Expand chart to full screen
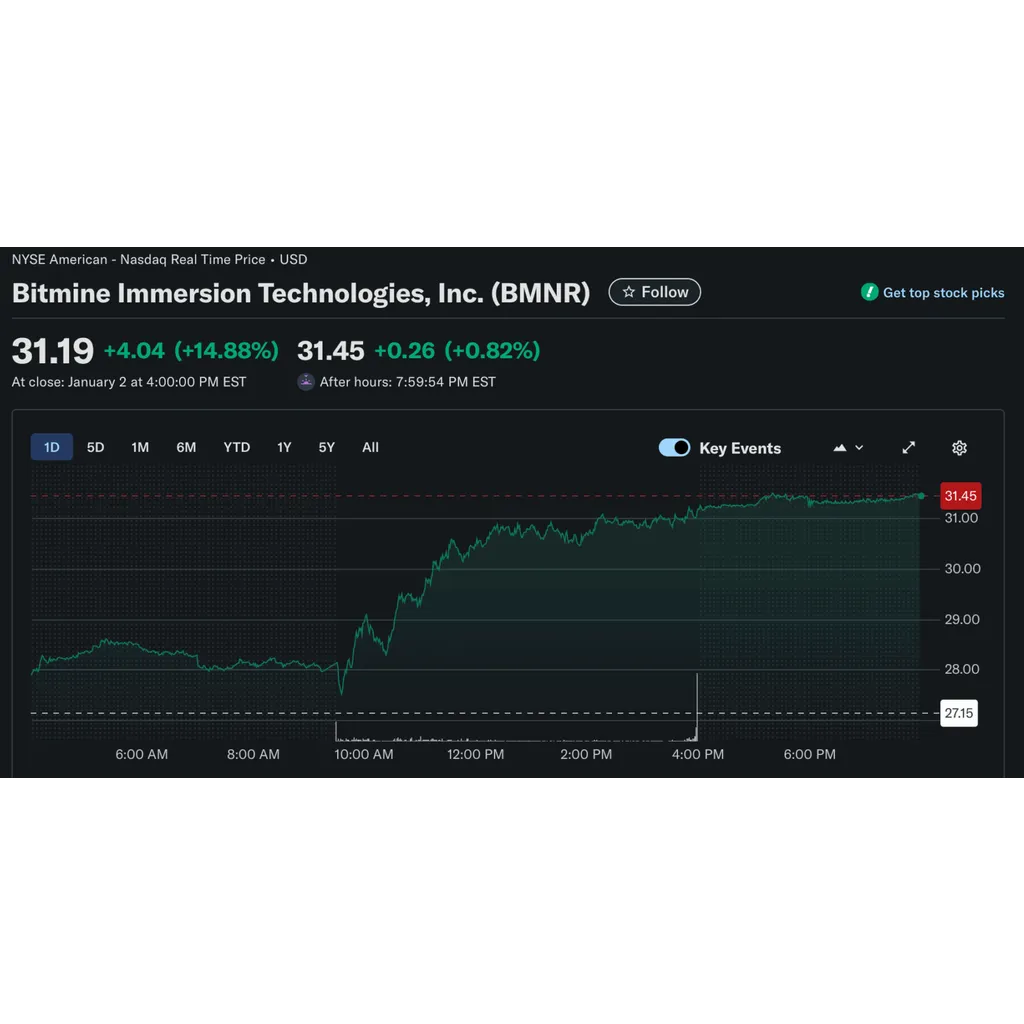This screenshot has height=1024, width=1024. point(908,447)
